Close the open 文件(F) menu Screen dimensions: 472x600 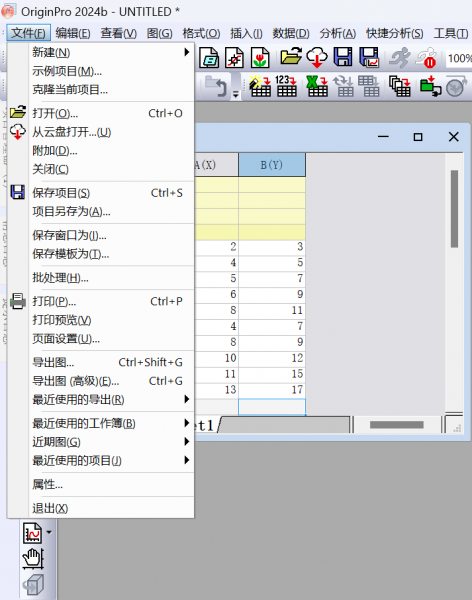[x=29, y=33]
